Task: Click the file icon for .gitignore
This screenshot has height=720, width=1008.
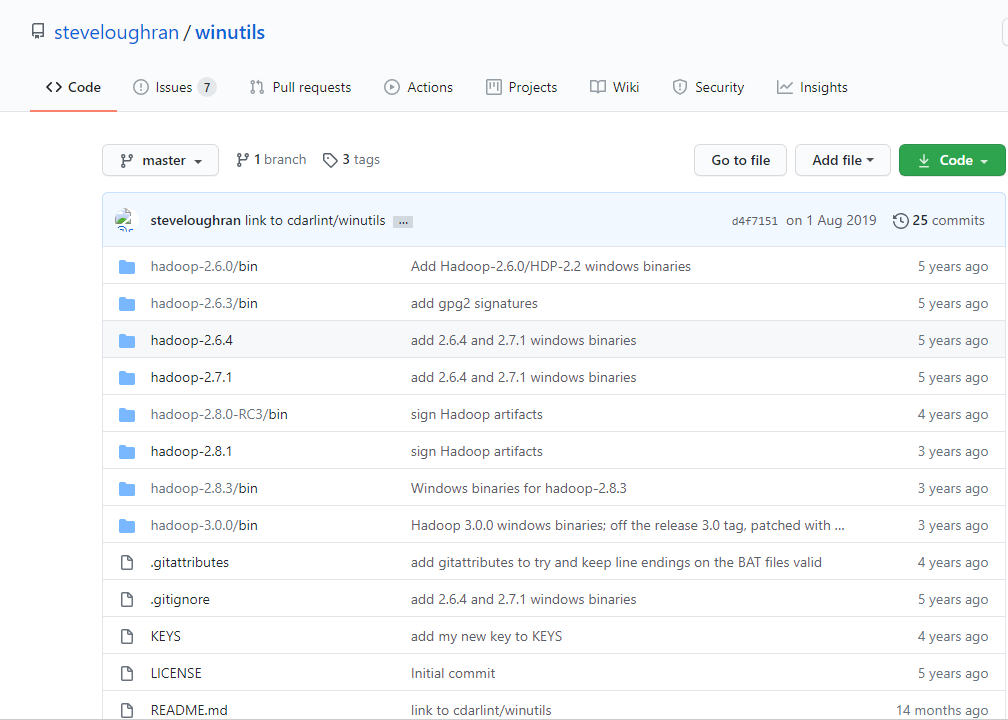Action: pyautogui.click(x=127, y=600)
